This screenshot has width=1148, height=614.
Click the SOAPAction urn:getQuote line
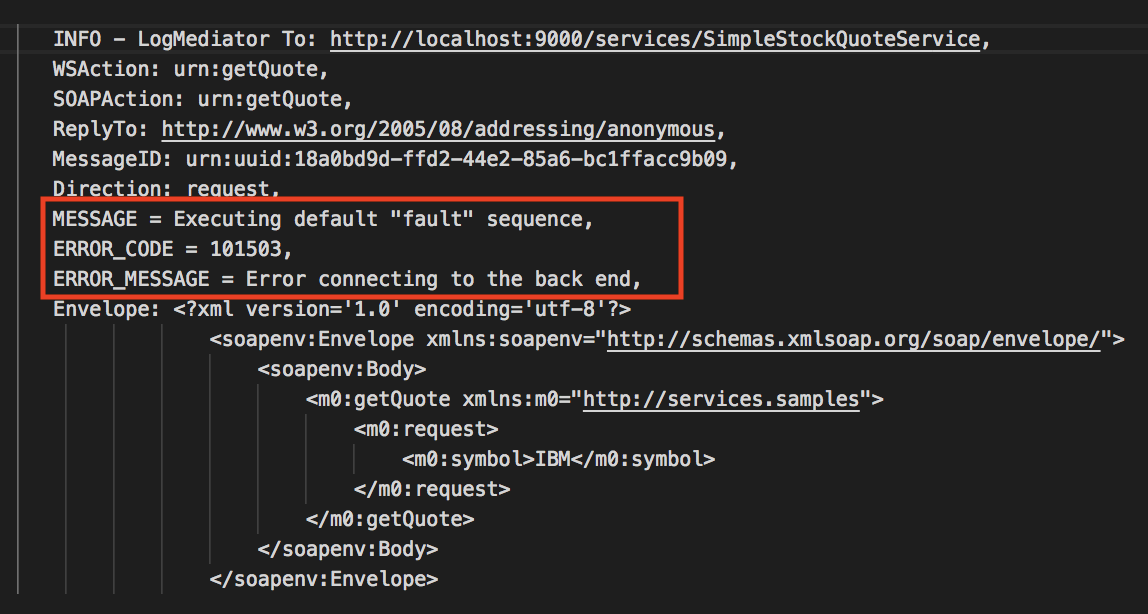202,100
